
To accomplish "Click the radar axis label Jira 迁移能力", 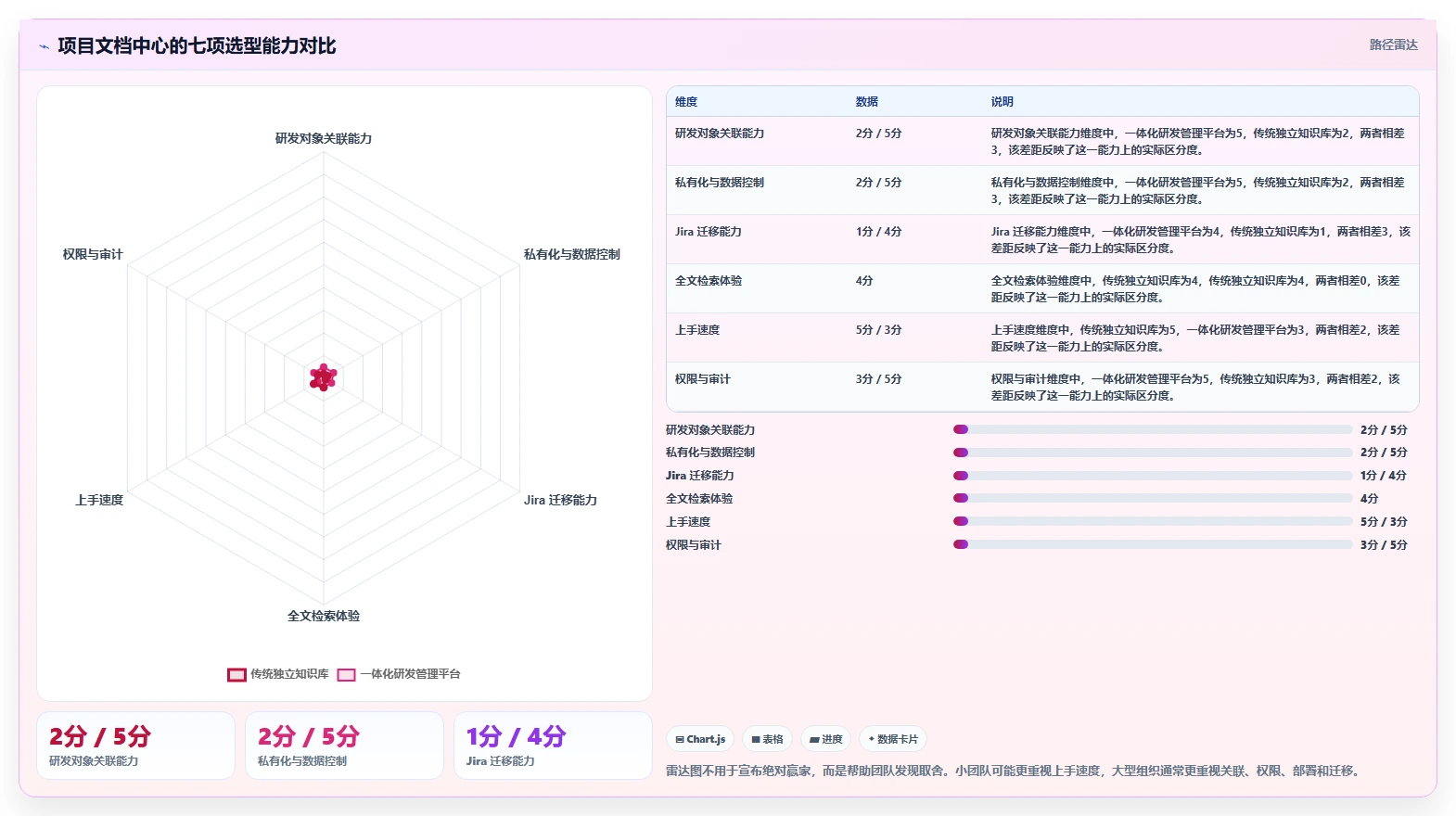I will click(x=560, y=500).
